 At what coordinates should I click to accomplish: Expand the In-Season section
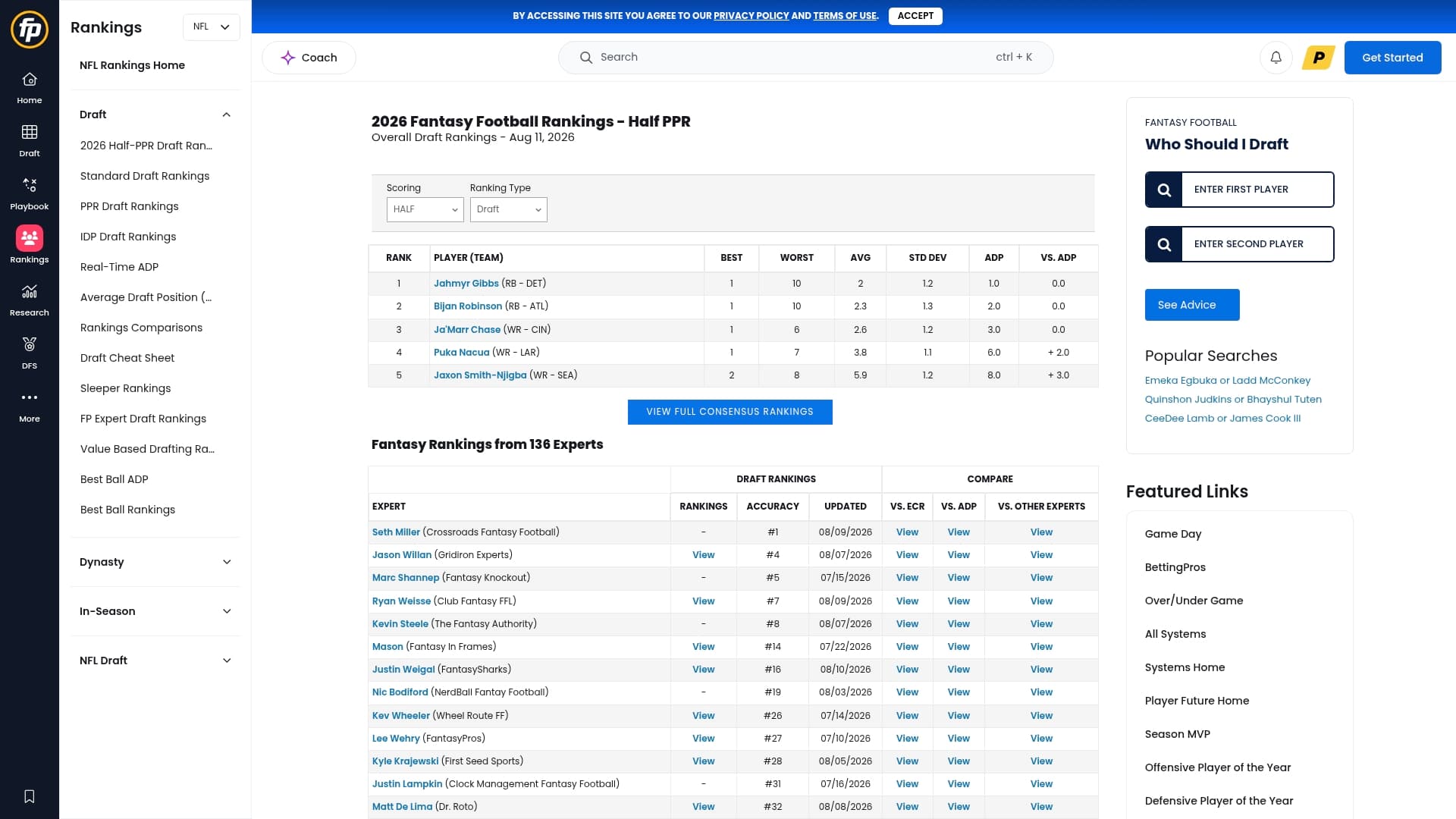(x=227, y=611)
